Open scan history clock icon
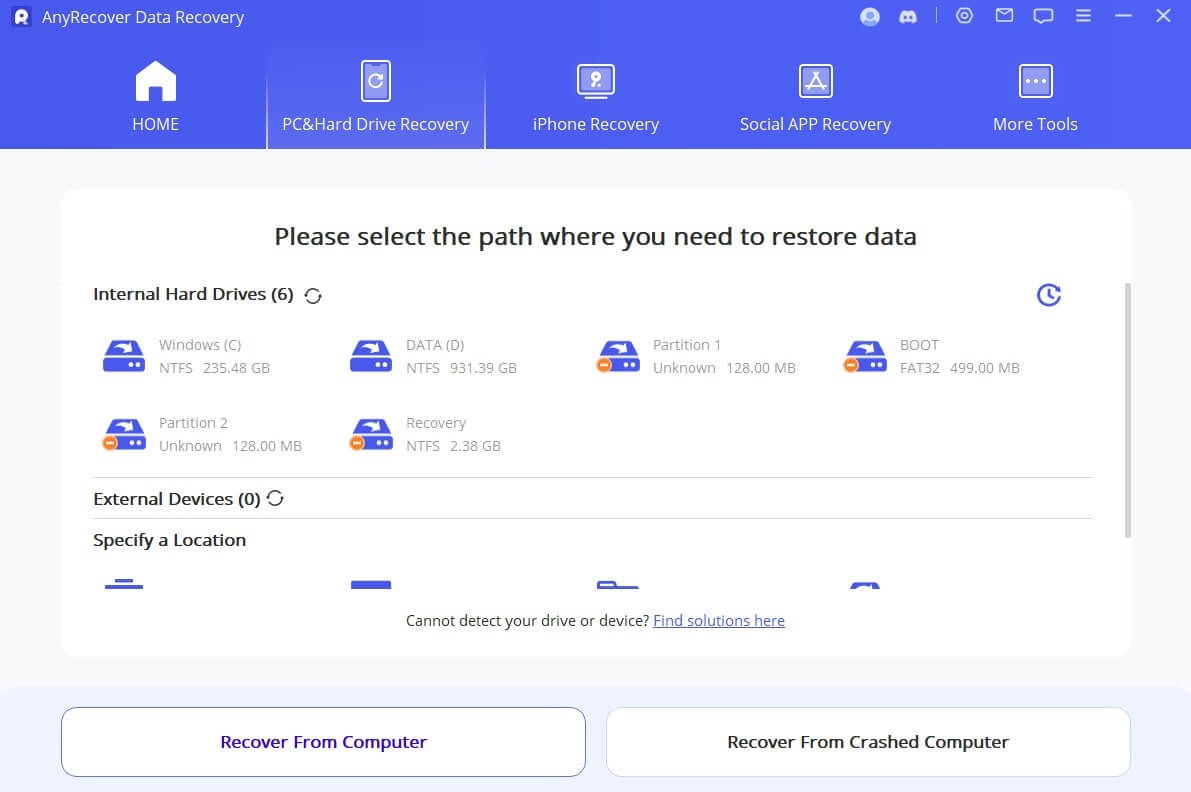The height and width of the screenshot is (792, 1191). 1048,295
